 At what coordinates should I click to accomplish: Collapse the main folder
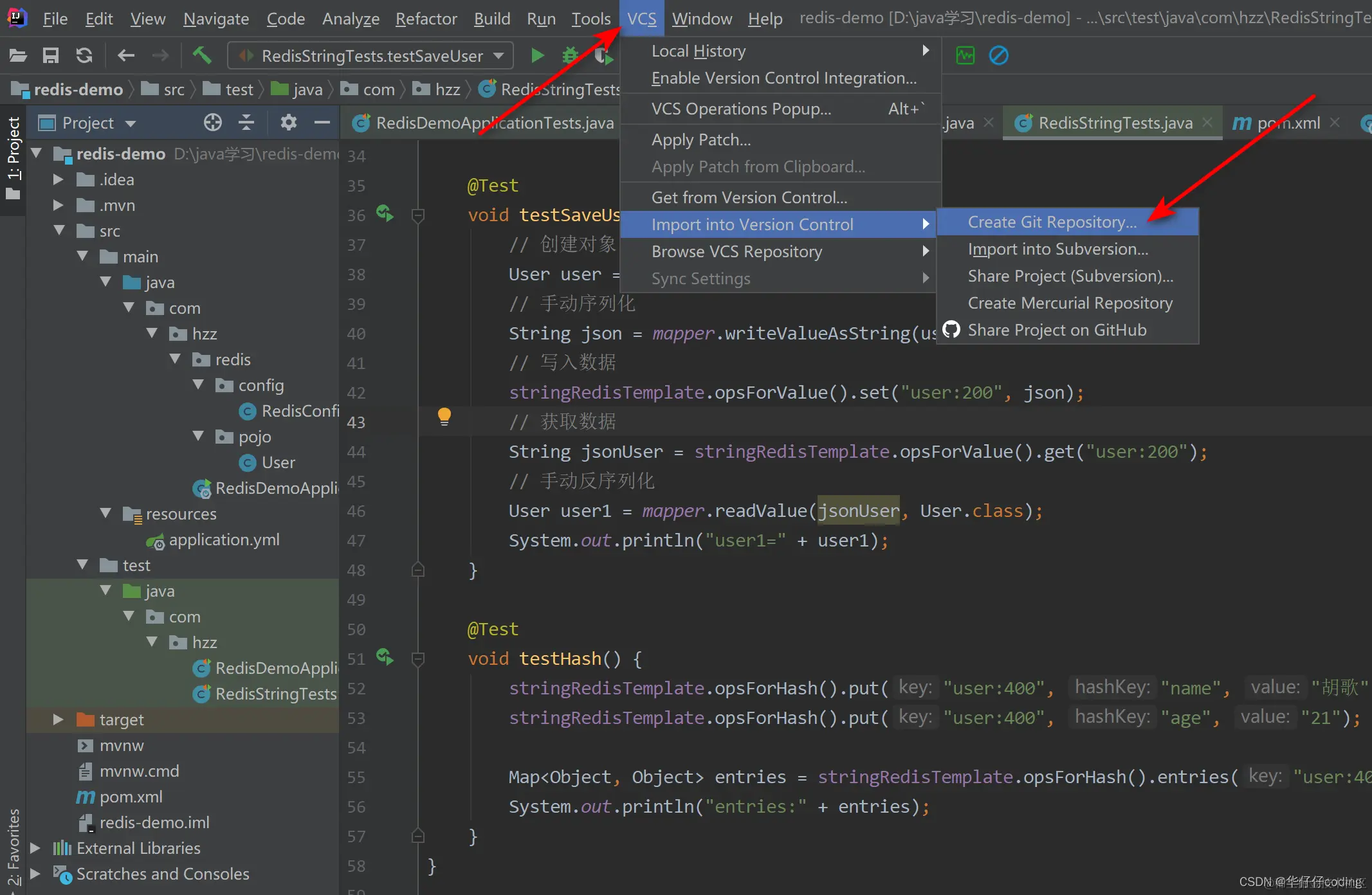pos(82,256)
